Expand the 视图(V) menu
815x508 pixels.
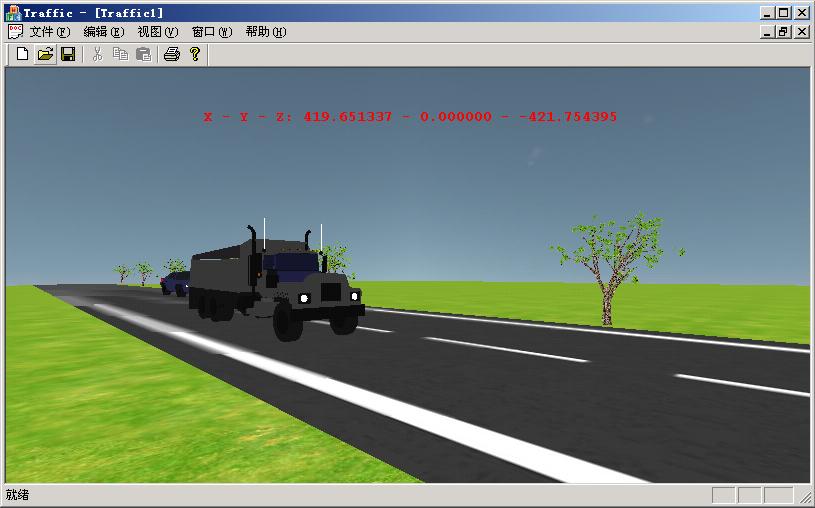pos(158,32)
